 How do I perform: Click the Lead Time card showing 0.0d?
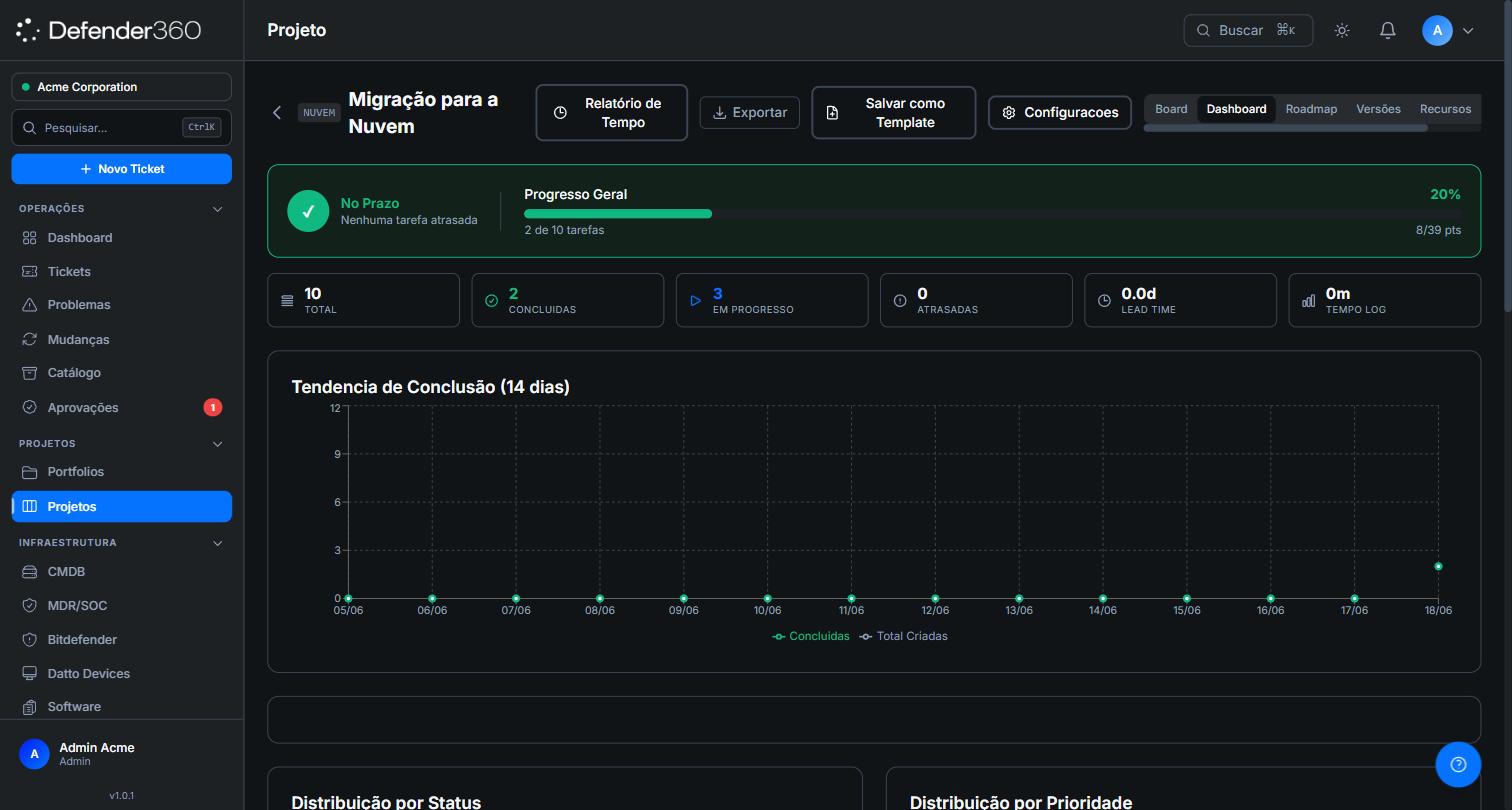coord(1180,300)
